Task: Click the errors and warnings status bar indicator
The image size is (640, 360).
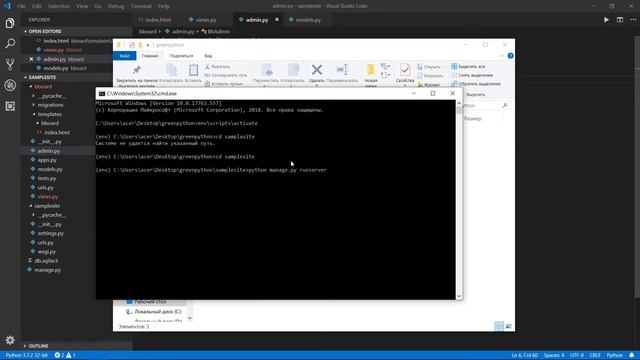Action: coord(65,355)
